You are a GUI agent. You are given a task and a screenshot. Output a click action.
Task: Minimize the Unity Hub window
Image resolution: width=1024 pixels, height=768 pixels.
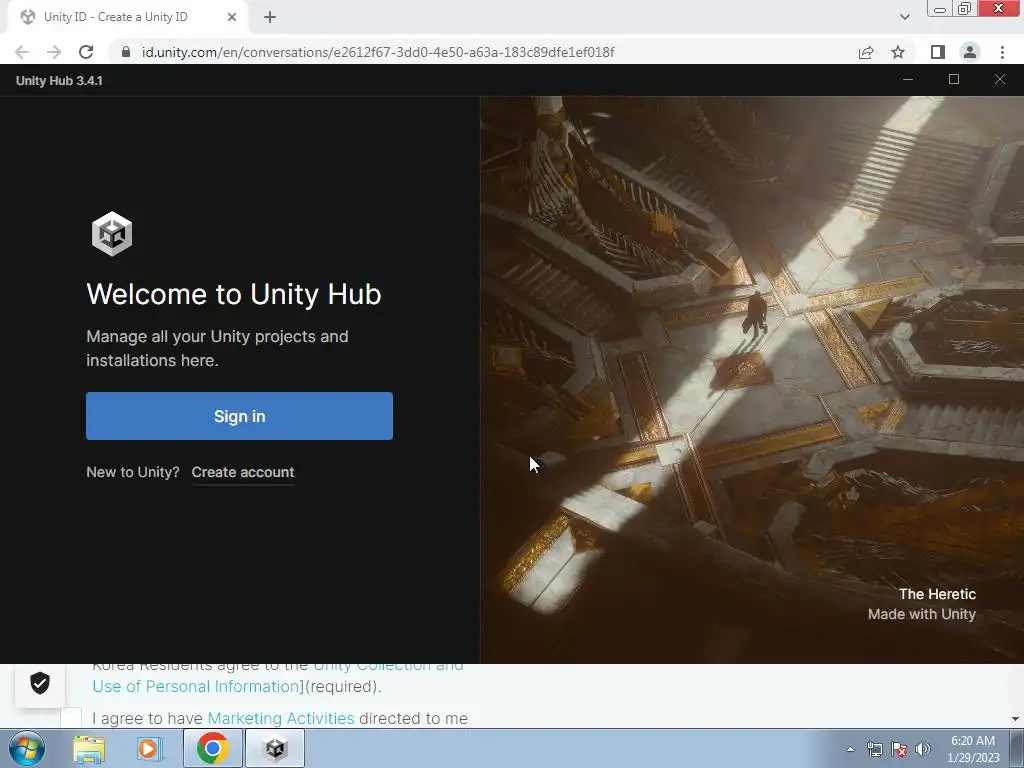point(908,80)
